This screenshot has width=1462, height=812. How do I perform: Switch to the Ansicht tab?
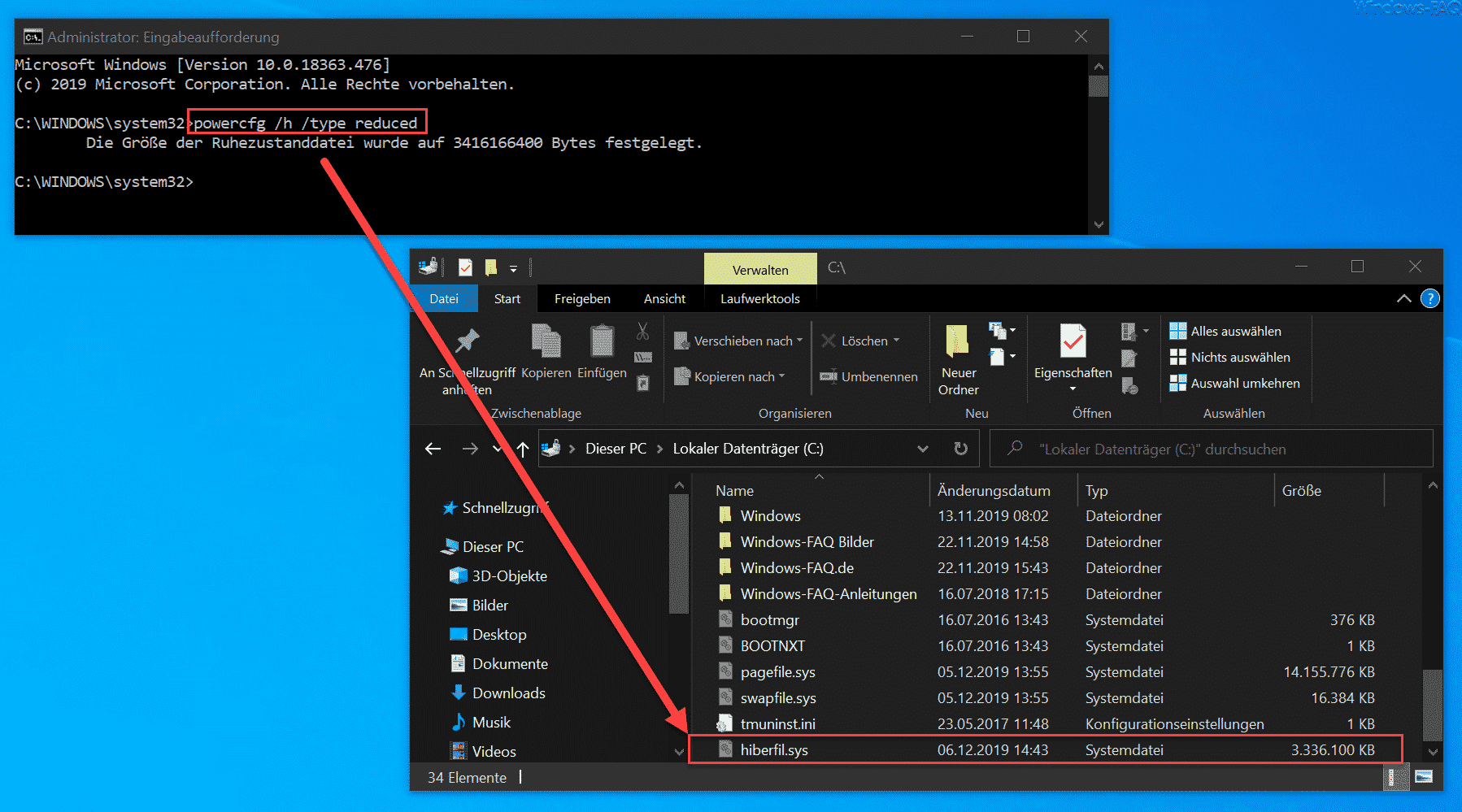664,298
